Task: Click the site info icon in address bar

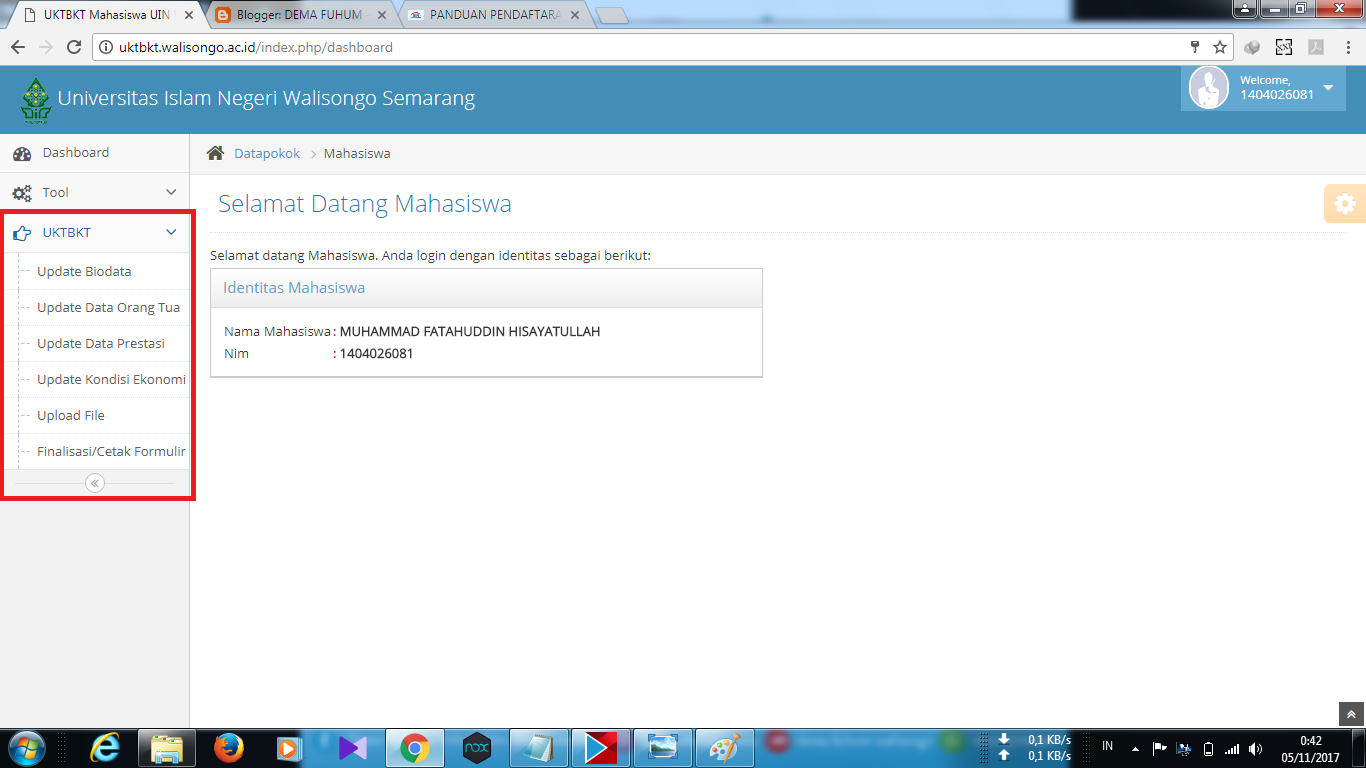Action: pos(107,47)
